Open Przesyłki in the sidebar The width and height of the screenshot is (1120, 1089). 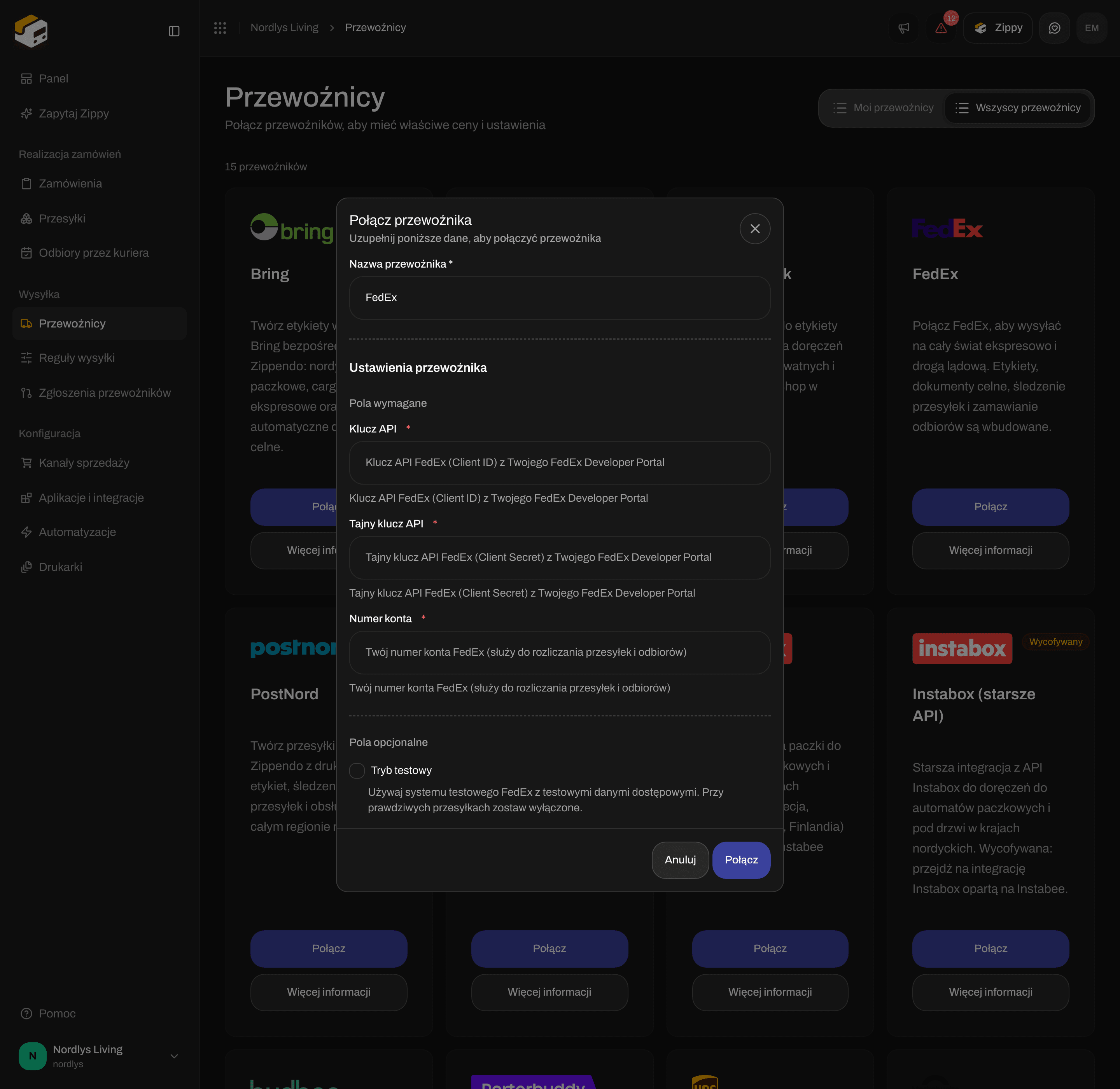pos(100,219)
